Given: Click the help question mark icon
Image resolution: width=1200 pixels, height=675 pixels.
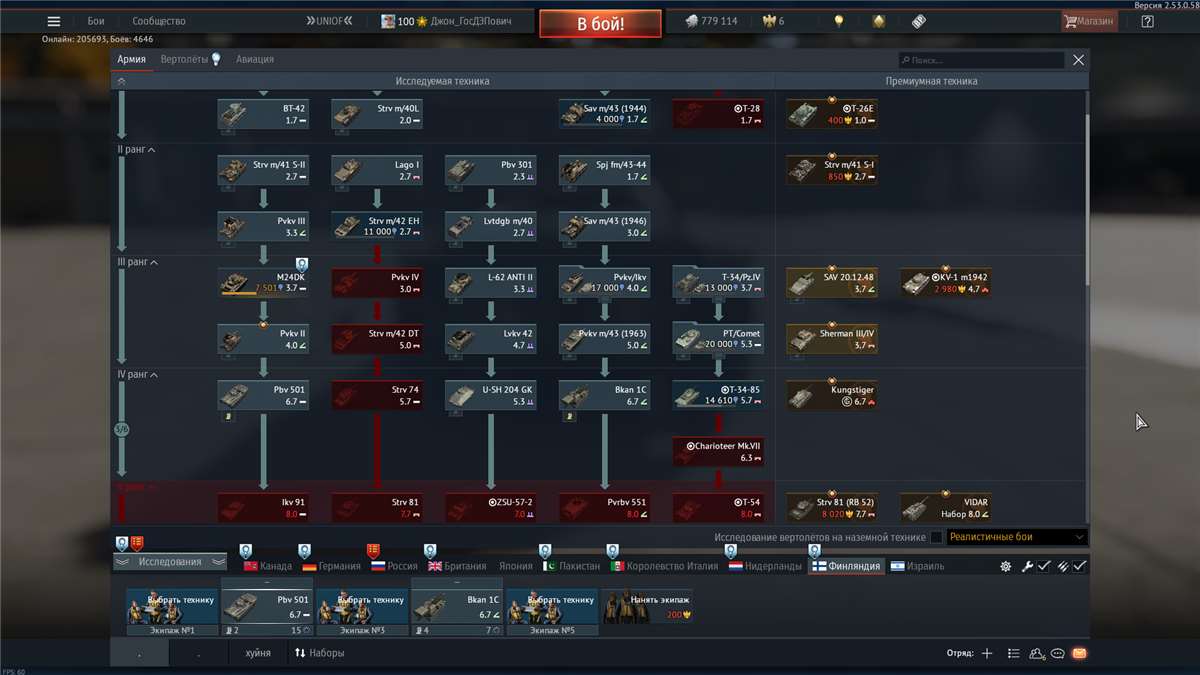Looking at the screenshot, I should pos(1148,21).
